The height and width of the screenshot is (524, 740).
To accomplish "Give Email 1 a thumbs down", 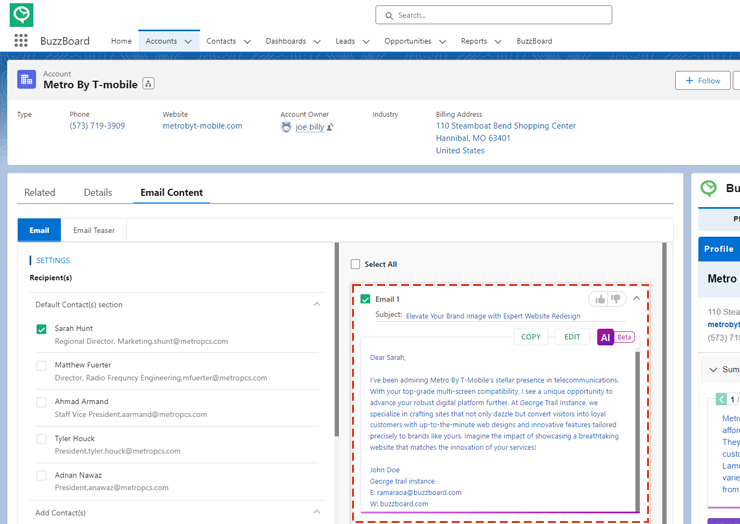I will [x=616, y=299].
